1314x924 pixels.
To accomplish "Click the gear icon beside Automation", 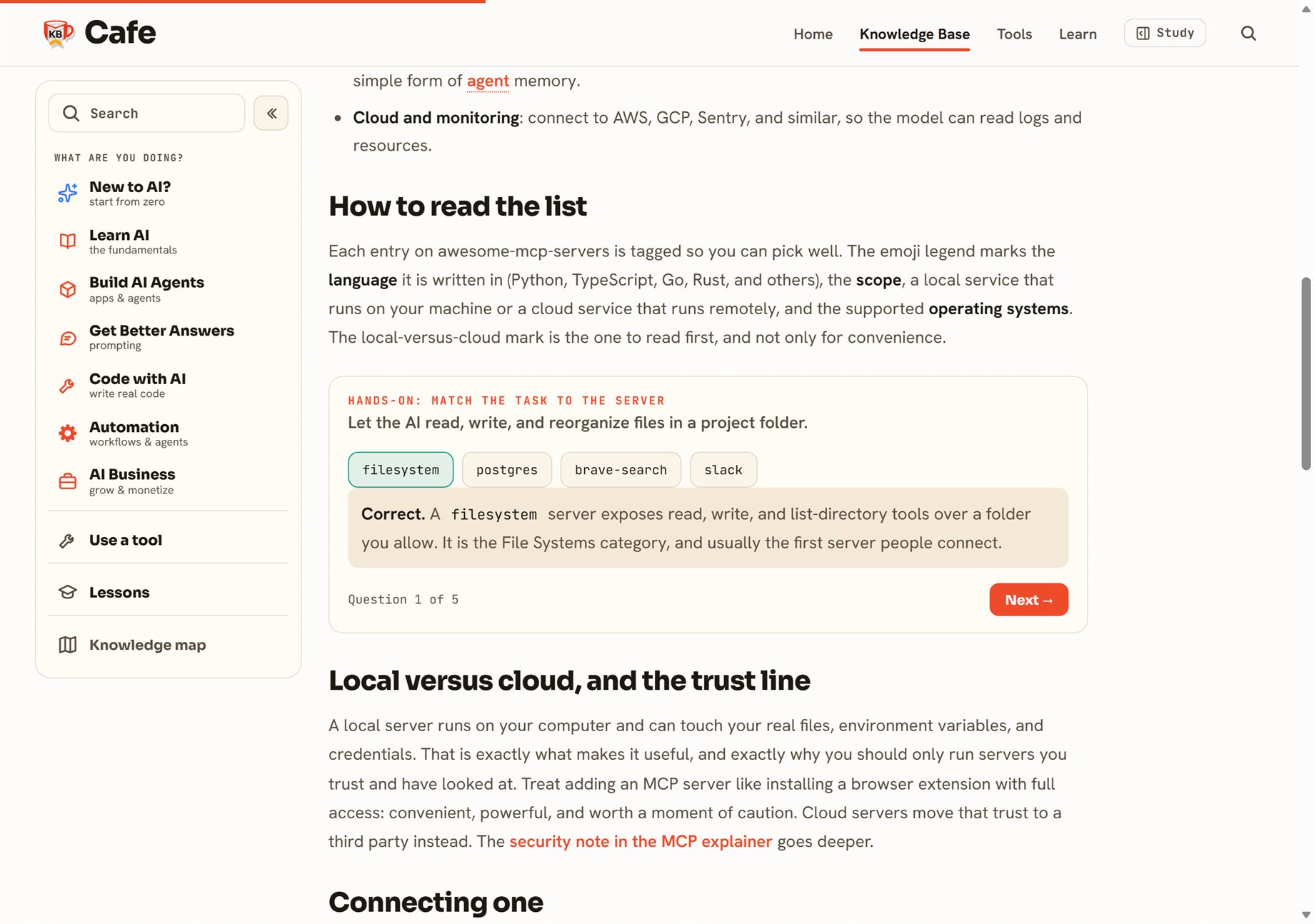I will click(67, 433).
